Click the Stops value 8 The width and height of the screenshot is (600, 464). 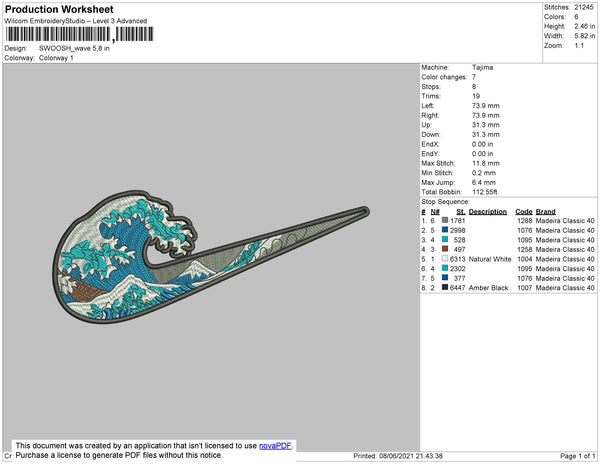pos(474,86)
